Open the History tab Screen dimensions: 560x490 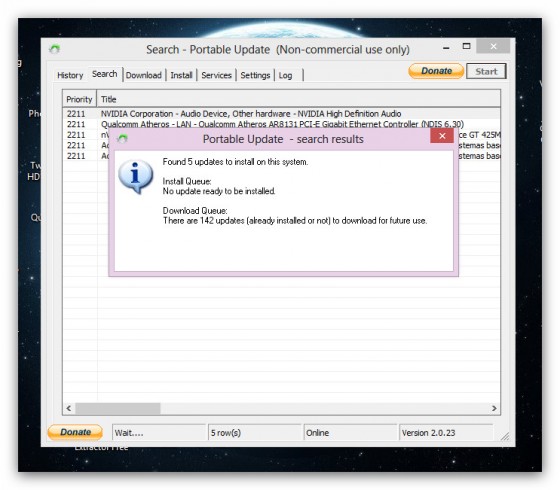pyautogui.click(x=70, y=75)
